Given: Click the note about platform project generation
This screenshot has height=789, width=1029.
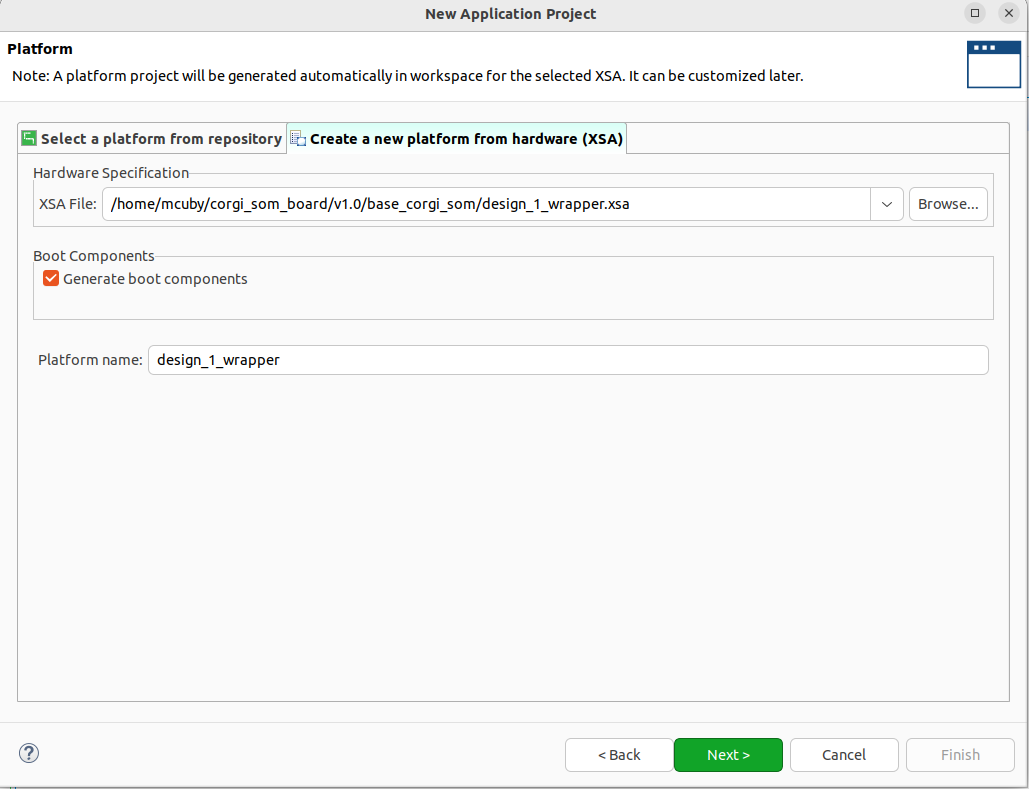Looking at the screenshot, I should pos(408,76).
